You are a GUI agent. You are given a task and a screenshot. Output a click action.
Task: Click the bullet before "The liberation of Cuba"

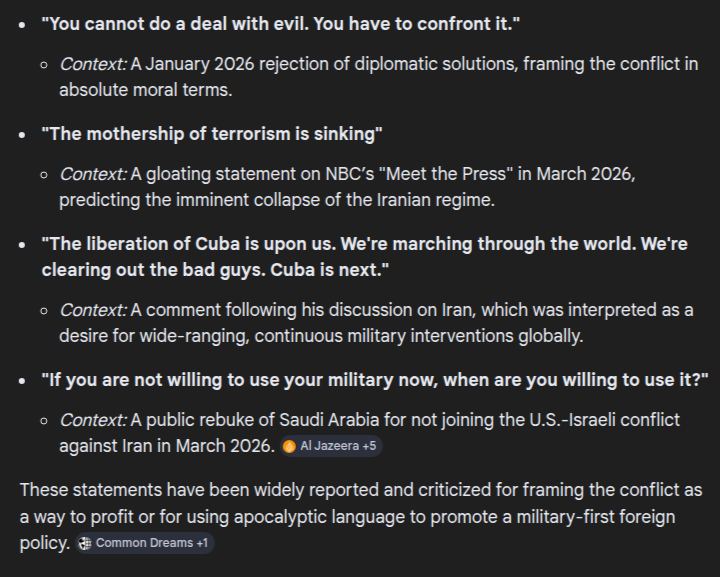click(x=22, y=245)
